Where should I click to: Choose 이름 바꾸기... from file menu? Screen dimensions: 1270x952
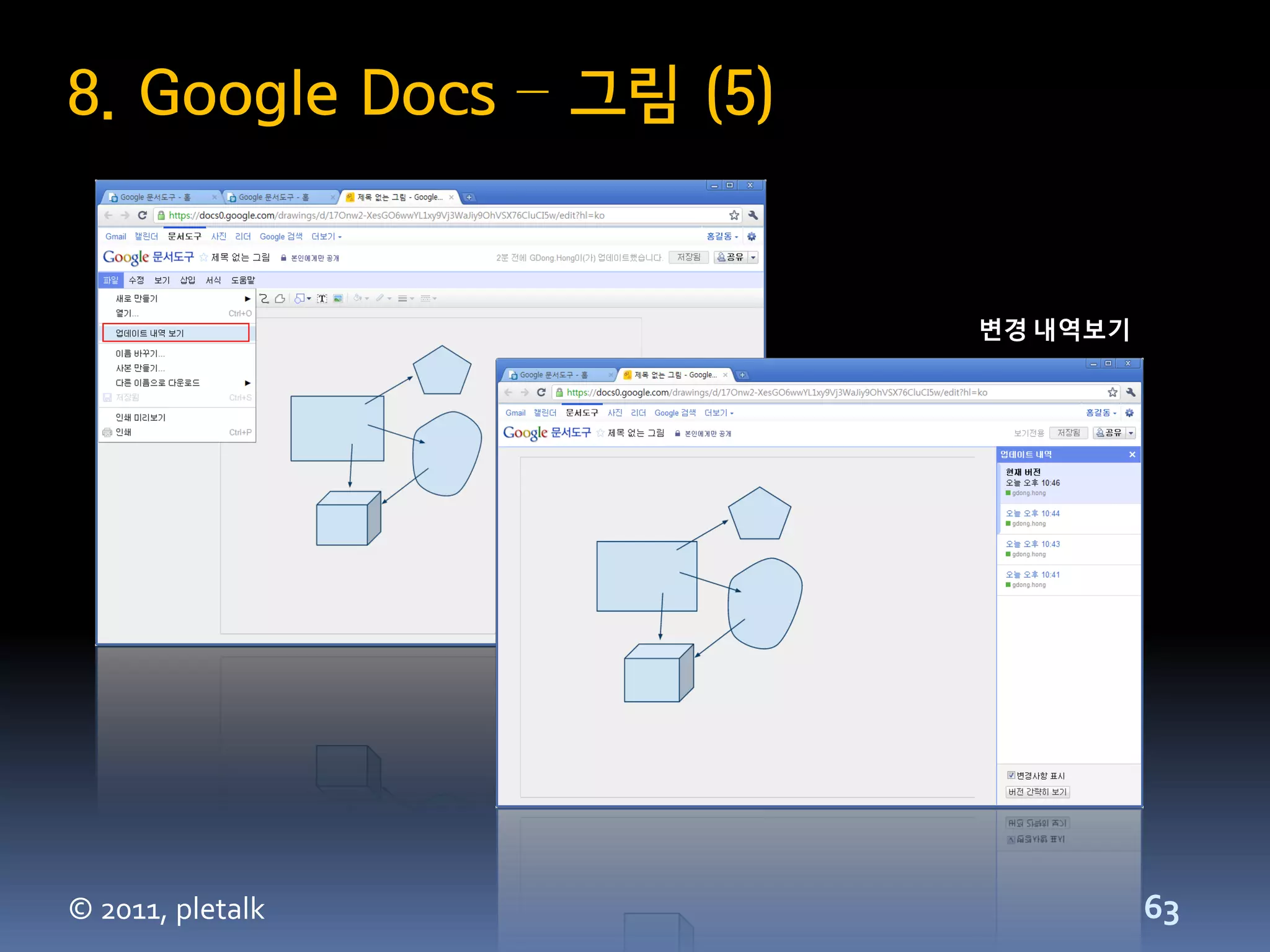(x=177, y=353)
